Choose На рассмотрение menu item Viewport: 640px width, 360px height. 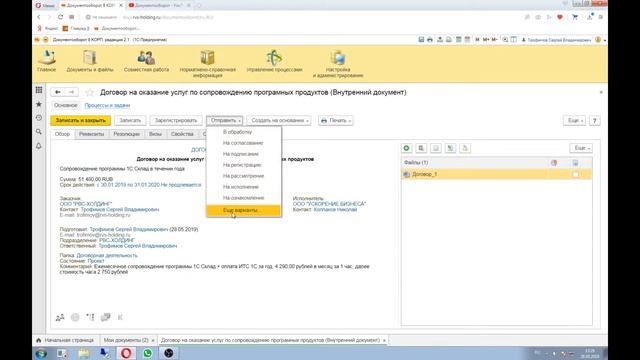244,176
